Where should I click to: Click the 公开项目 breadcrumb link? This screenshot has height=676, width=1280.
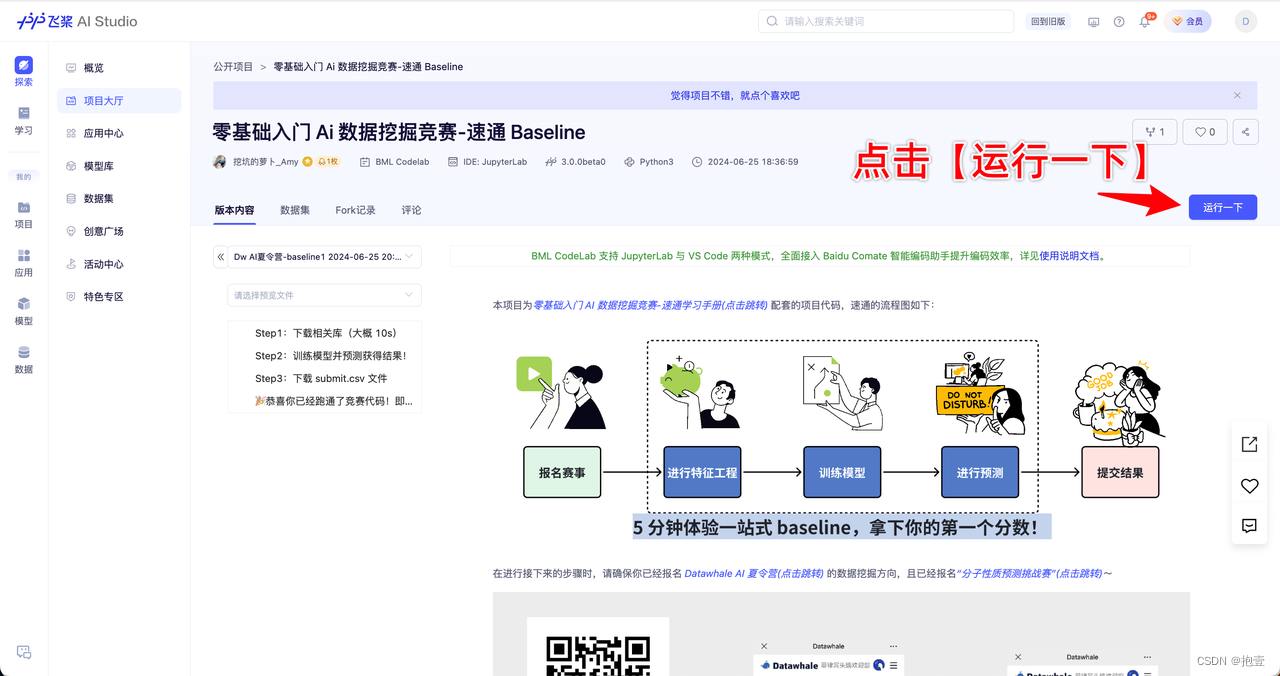(233, 67)
